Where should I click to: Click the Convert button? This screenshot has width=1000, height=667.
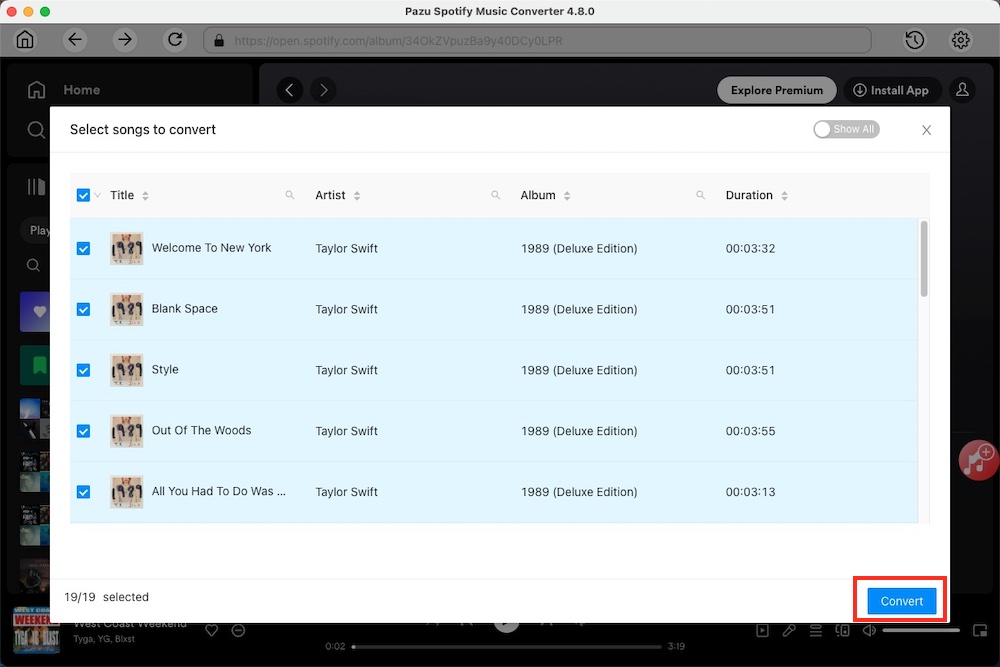[901, 601]
